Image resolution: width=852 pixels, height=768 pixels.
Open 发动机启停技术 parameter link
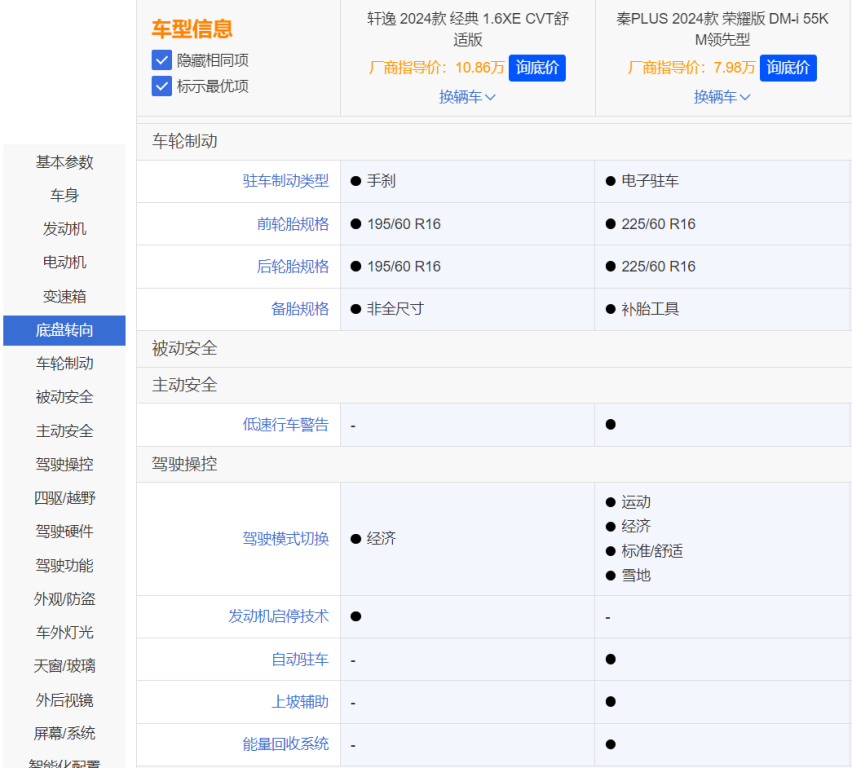point(278,616)
